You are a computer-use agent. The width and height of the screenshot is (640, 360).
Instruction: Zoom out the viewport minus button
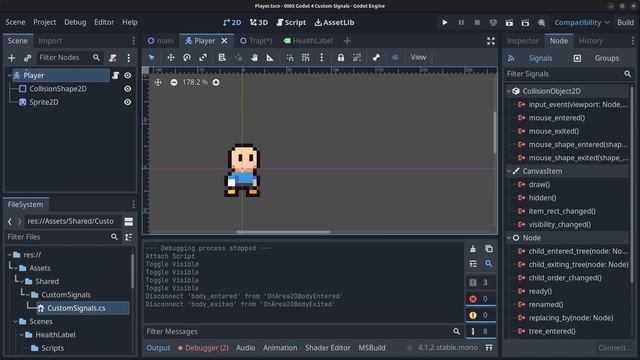(x=174, y=82)
